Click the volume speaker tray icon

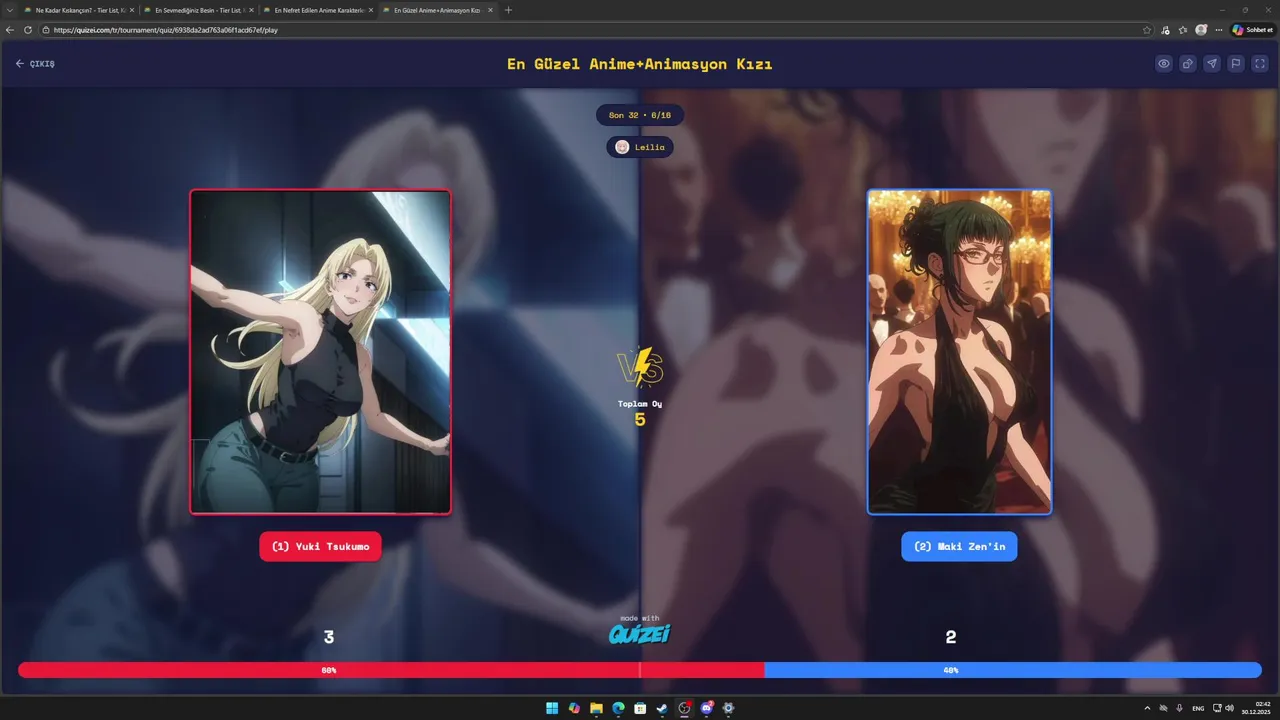pyautogui.click(x=1229, y=708)
